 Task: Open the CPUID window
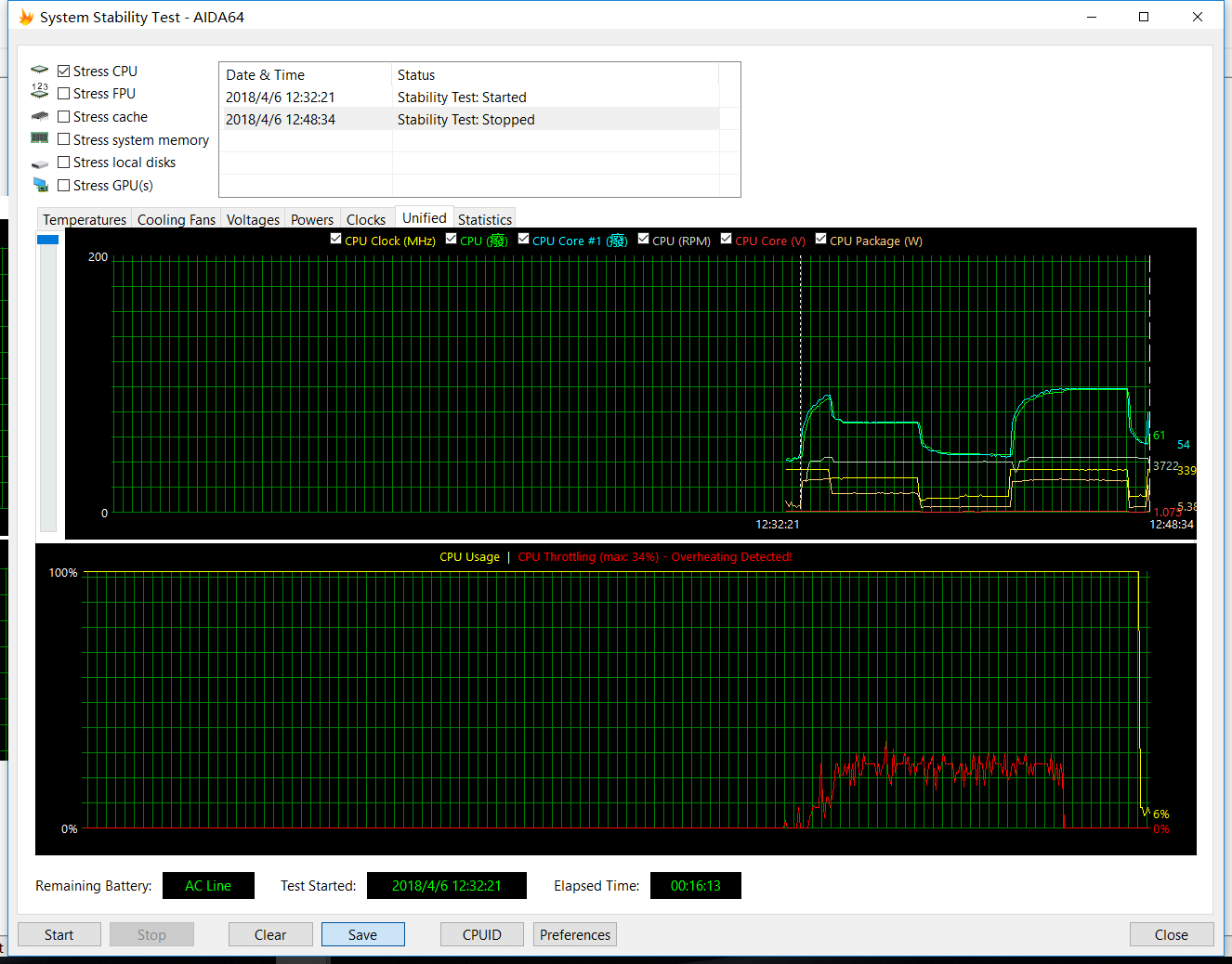tap(482, 934)
